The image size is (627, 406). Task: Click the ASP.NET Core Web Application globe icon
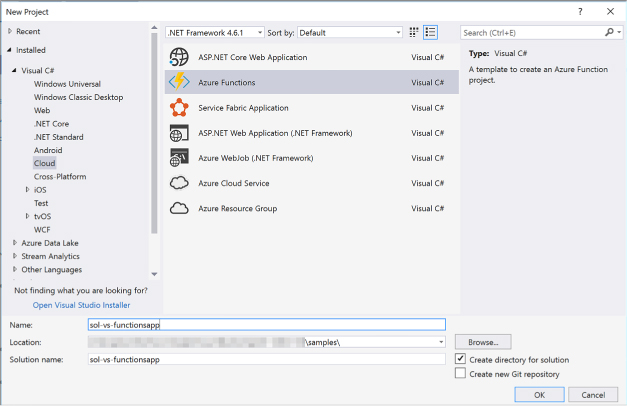179,57
